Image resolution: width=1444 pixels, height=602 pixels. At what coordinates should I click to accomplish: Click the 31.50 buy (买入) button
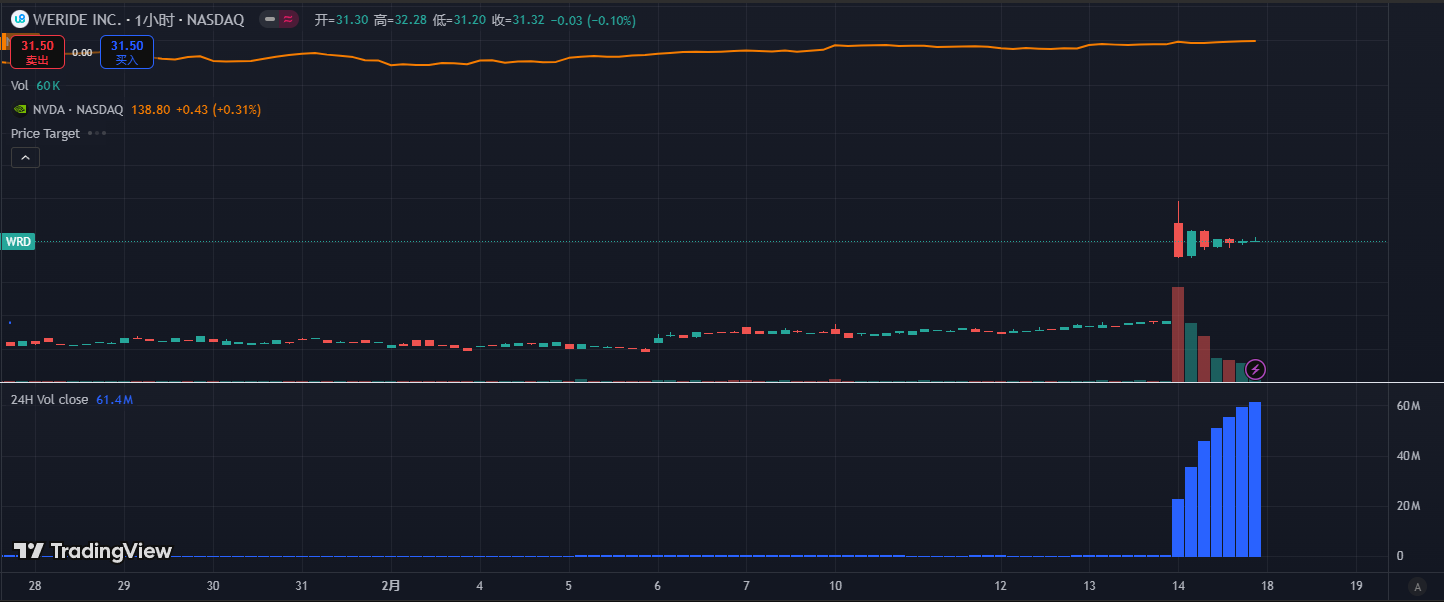[127, 51]
